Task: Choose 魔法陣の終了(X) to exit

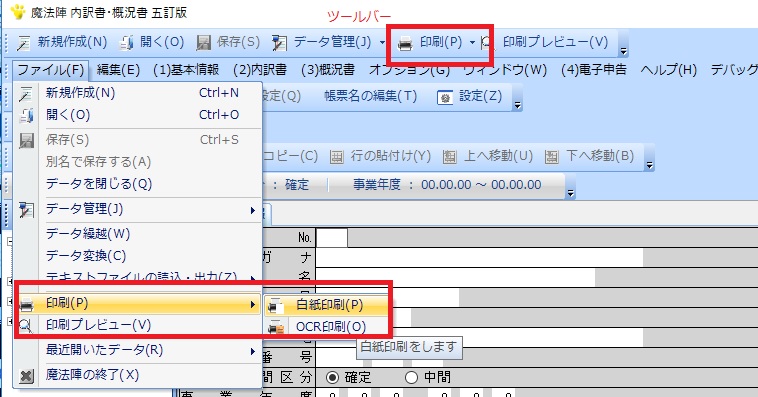Action: pos(138,375)
